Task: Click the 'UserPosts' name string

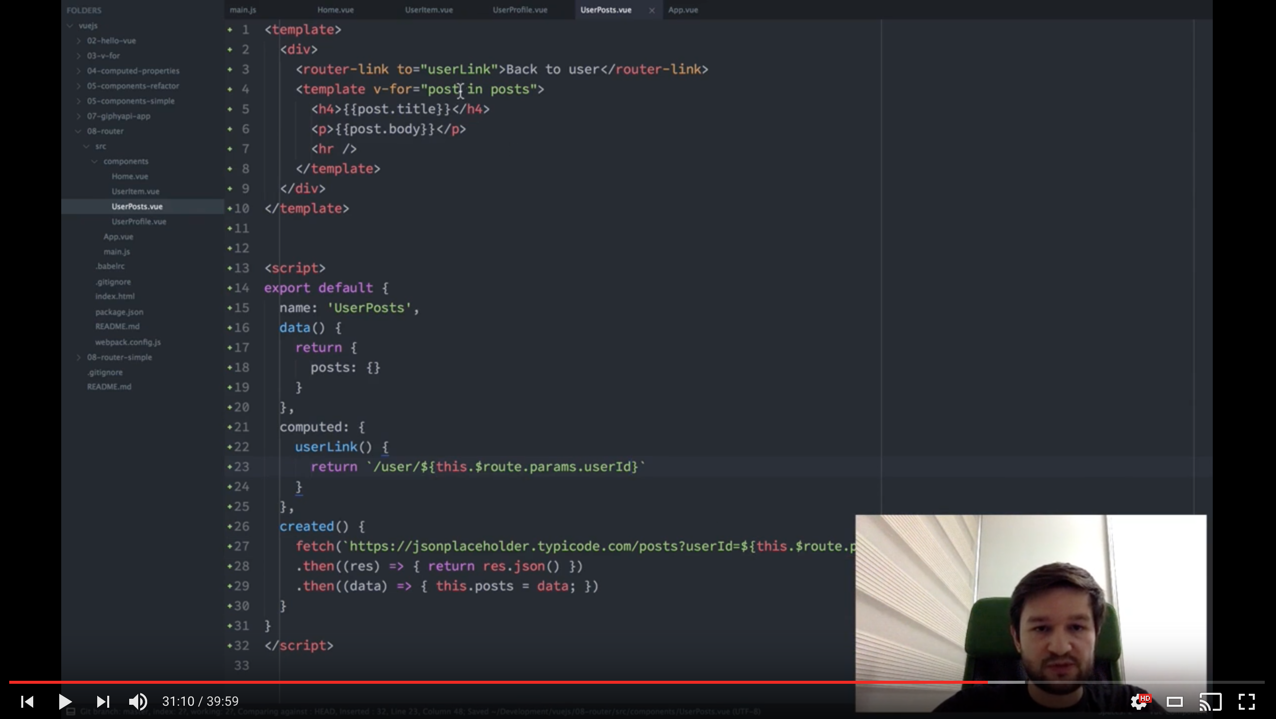Action: click(x=369, y=308)
